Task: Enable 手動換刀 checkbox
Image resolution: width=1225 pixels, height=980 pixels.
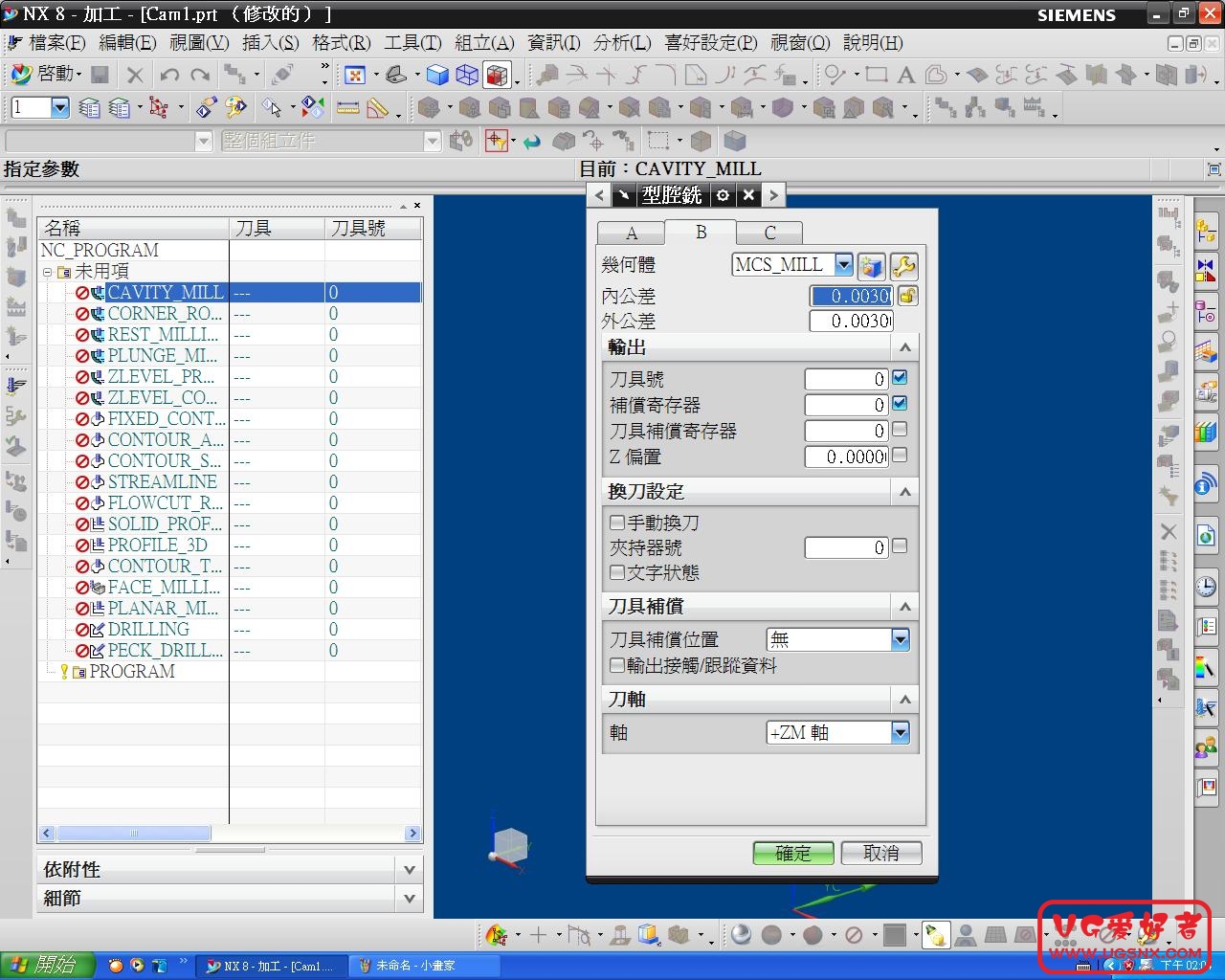Action: 617,523
